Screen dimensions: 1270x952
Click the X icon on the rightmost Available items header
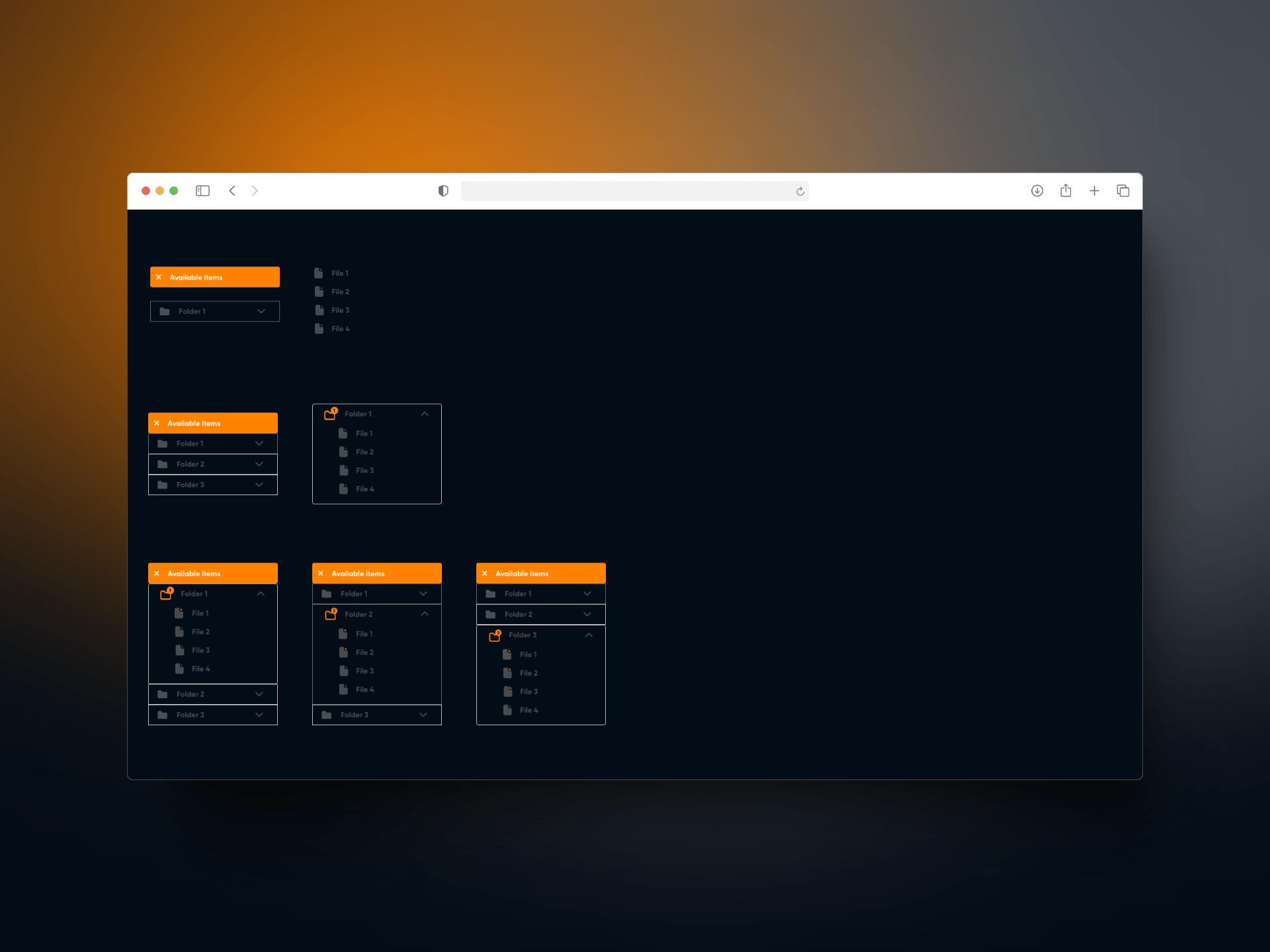pos(486,573)
